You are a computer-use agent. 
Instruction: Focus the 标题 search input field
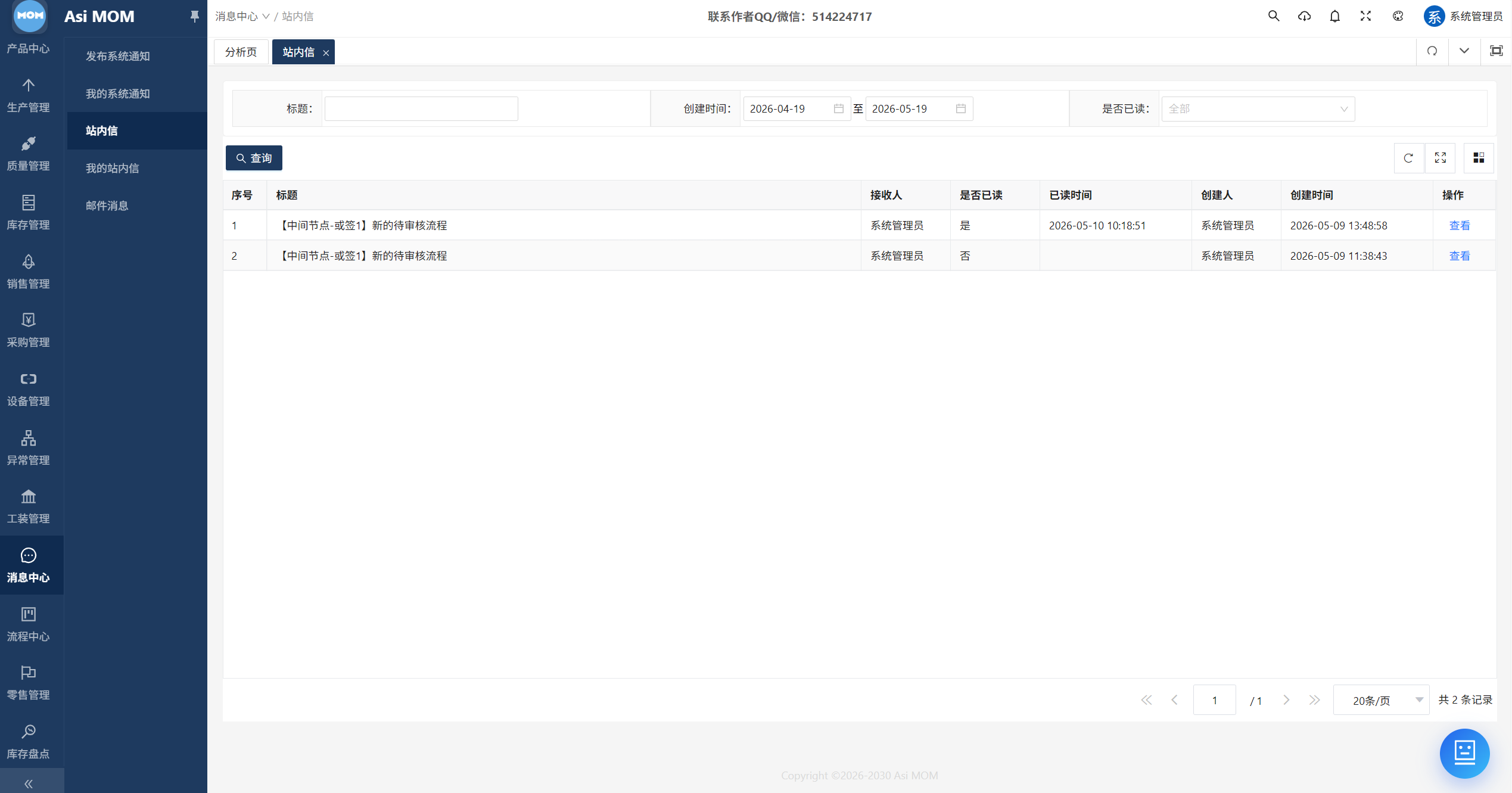(x=421, y=108)
